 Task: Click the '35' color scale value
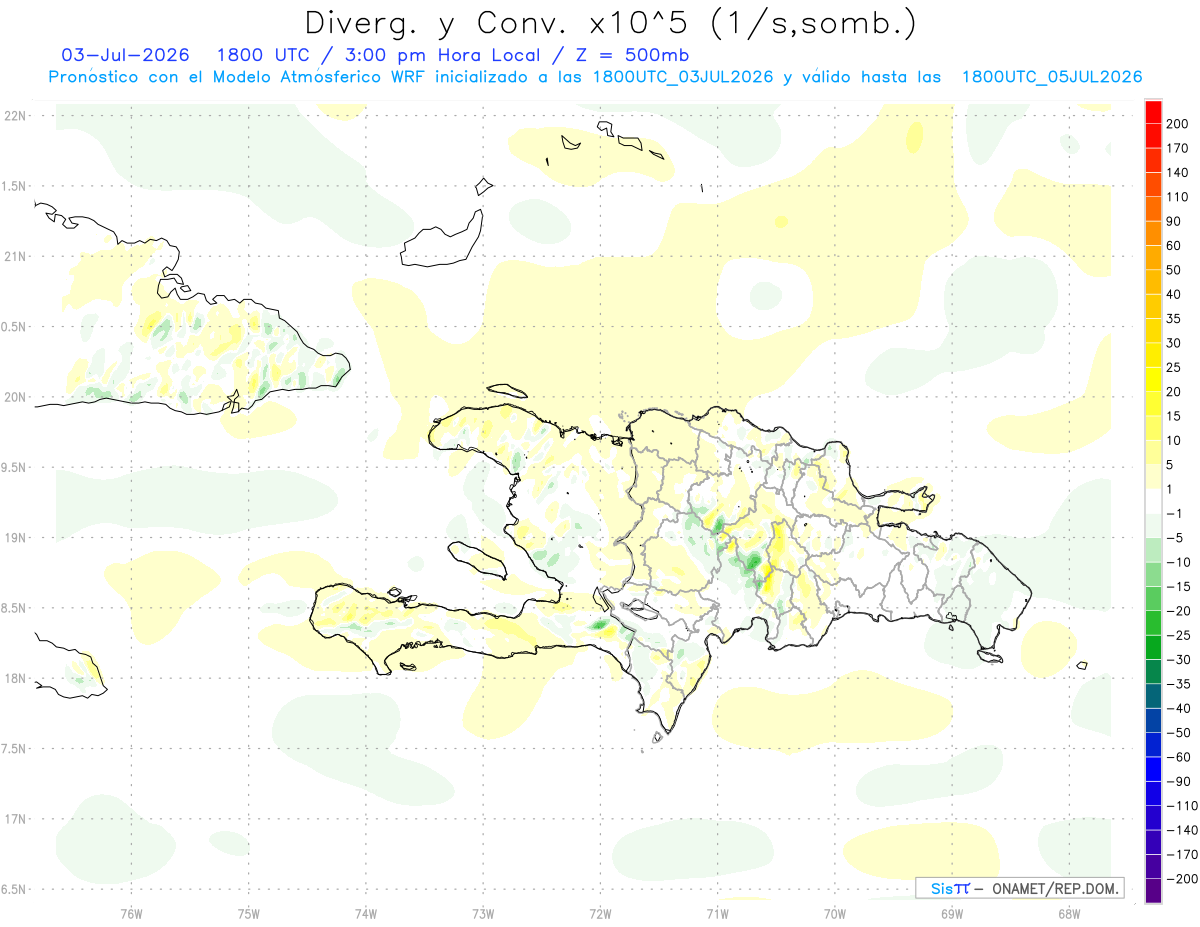point(1174,319)
